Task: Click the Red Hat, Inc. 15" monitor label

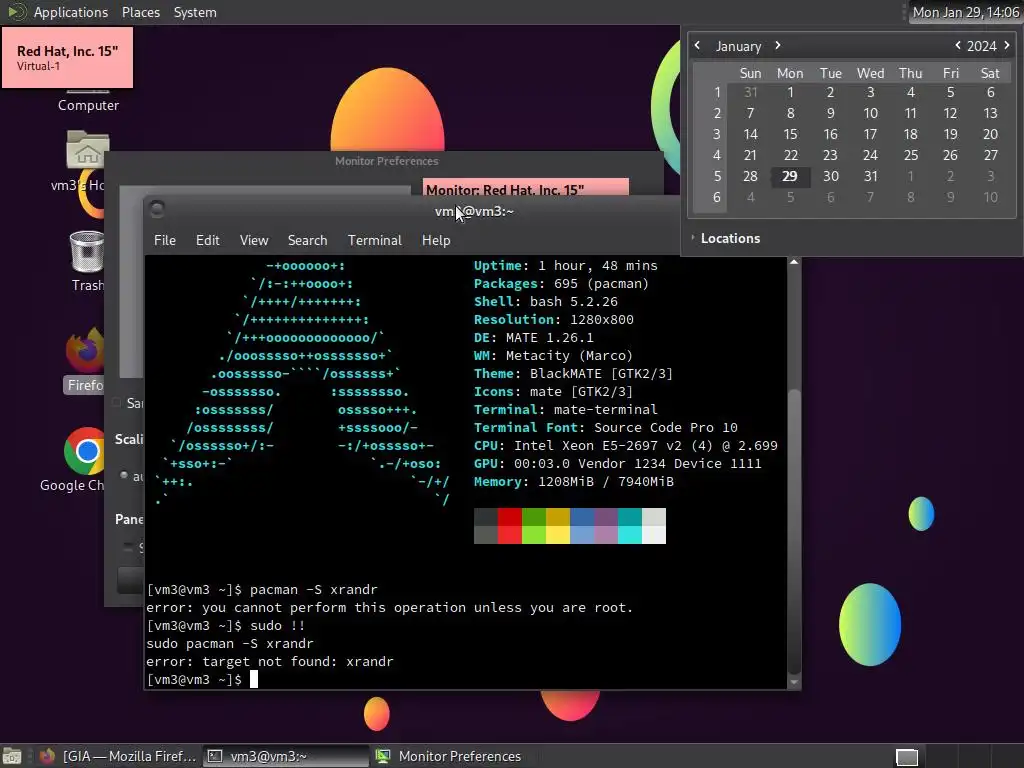Action: [67, 57]
